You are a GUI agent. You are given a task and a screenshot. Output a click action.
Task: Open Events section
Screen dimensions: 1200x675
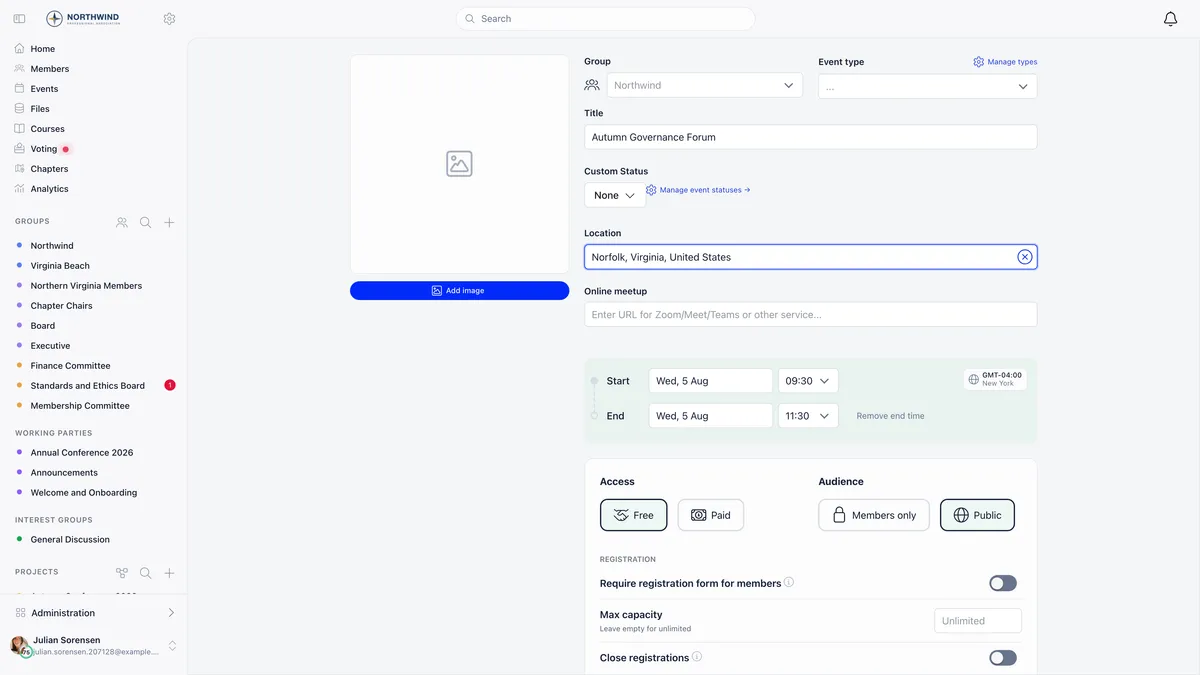pos(44,89)
